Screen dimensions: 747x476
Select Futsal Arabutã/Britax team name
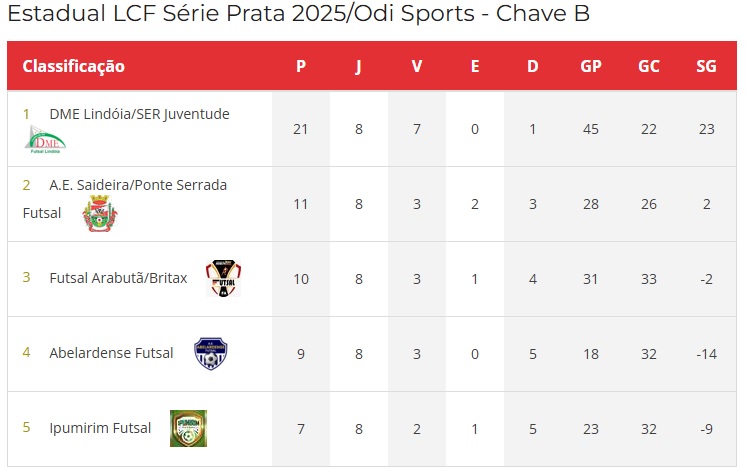[x=118, y=278]
